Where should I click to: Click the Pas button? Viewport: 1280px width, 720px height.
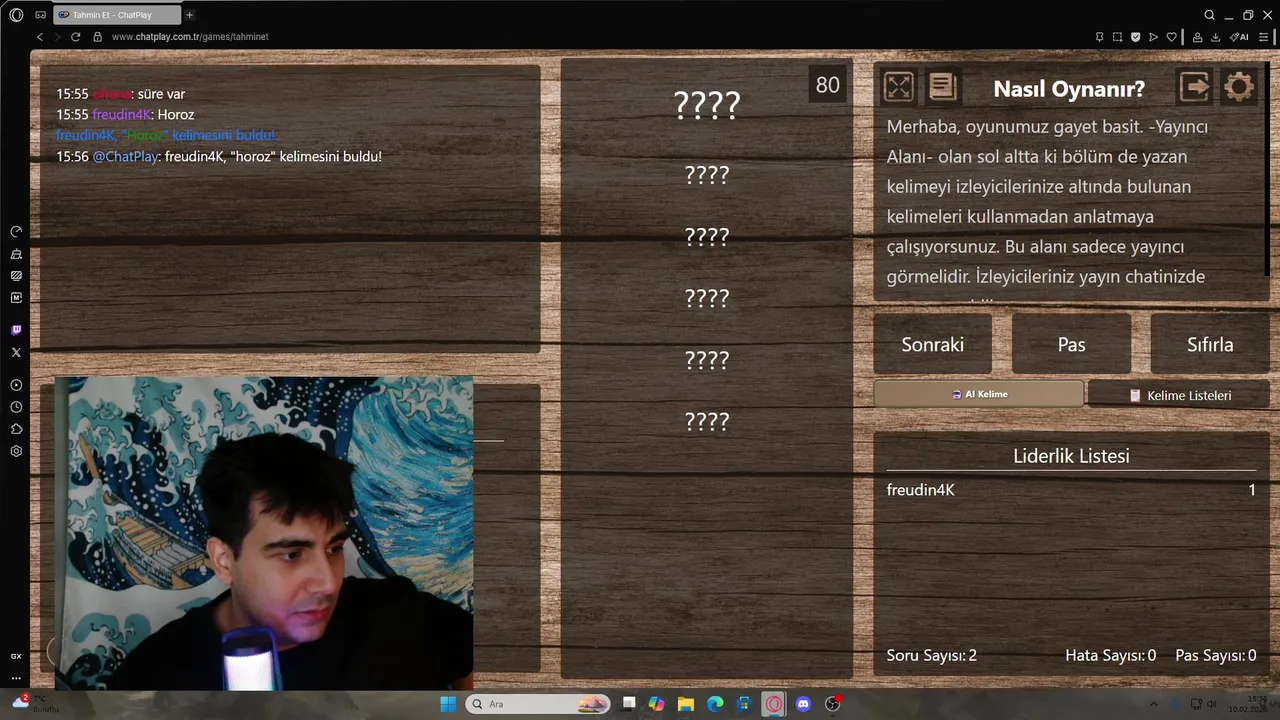click(x=1071, y=344)
